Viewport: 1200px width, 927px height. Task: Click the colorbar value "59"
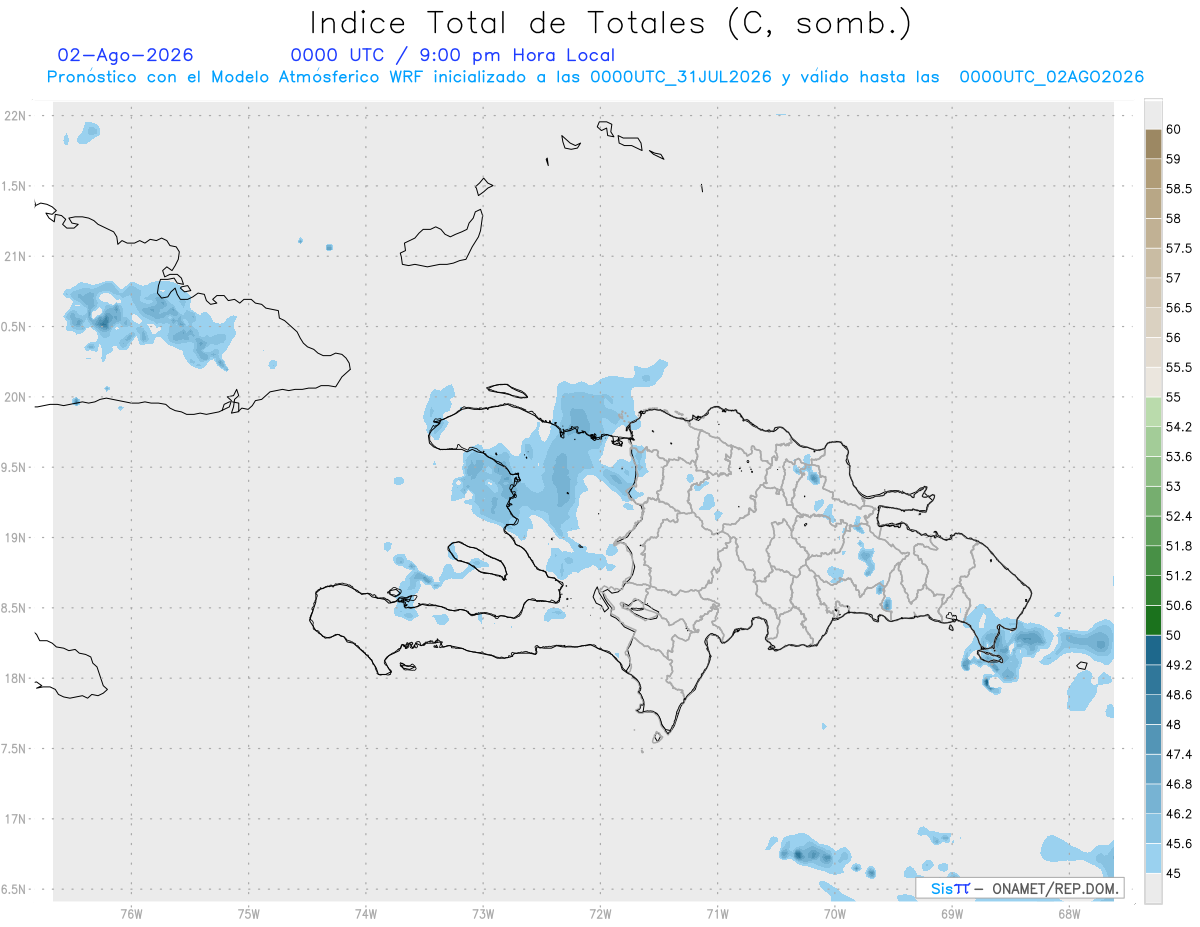(1174, 159)
